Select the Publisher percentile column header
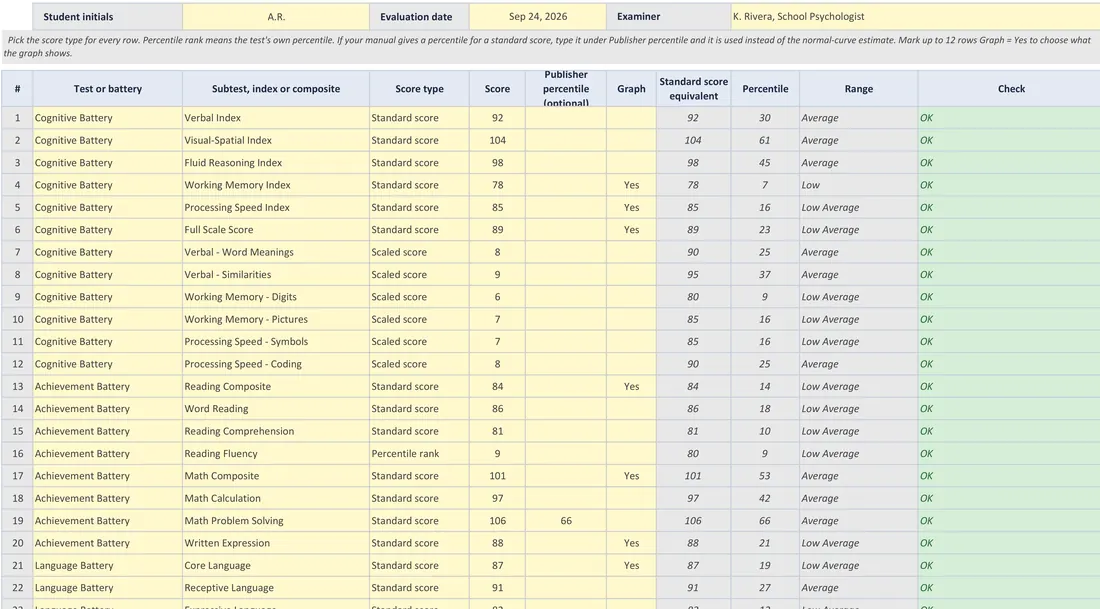The width and height of the screenshot is (1100, 609). tap(565, 88)
